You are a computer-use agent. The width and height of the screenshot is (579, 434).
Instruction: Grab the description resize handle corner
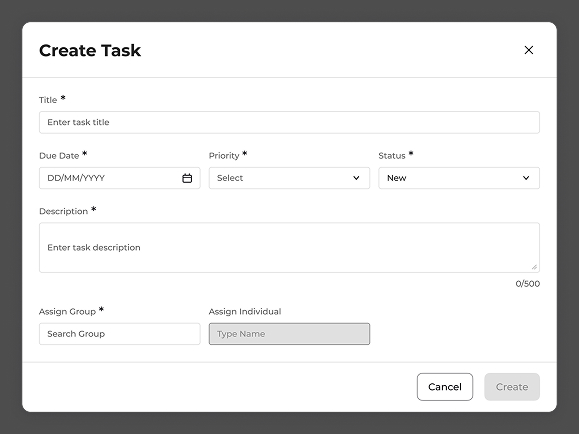tap(534, 267)
